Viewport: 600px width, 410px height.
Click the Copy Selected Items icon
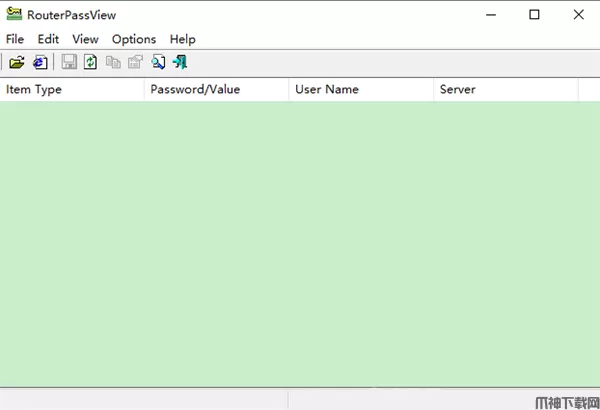(x=113, y=62)
